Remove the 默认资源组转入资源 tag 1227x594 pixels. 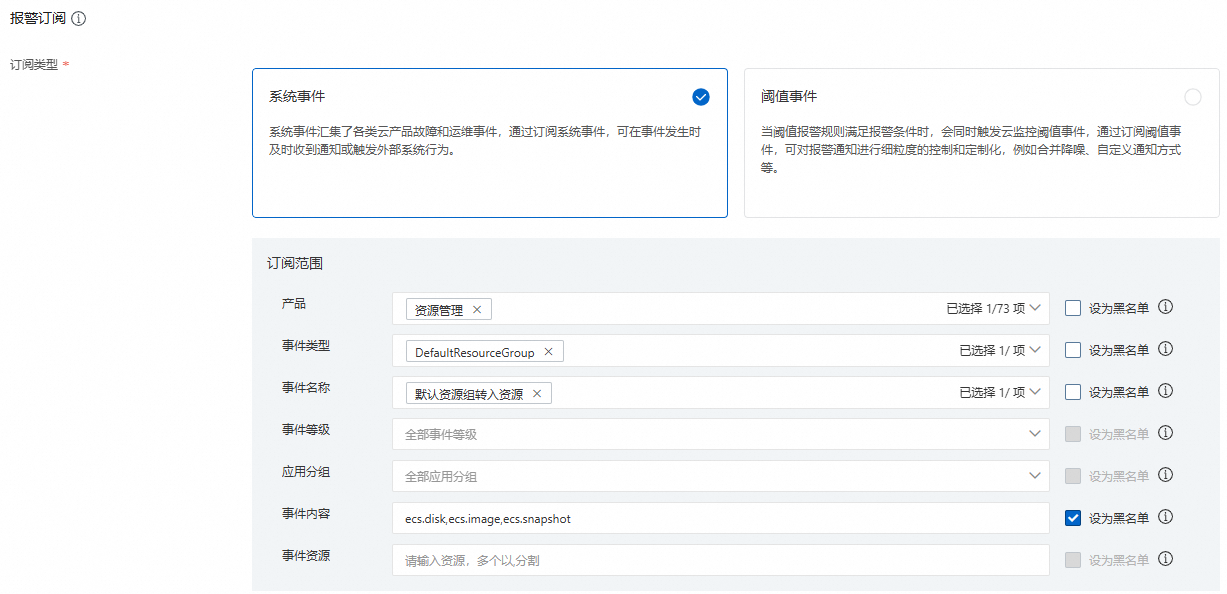537,394
